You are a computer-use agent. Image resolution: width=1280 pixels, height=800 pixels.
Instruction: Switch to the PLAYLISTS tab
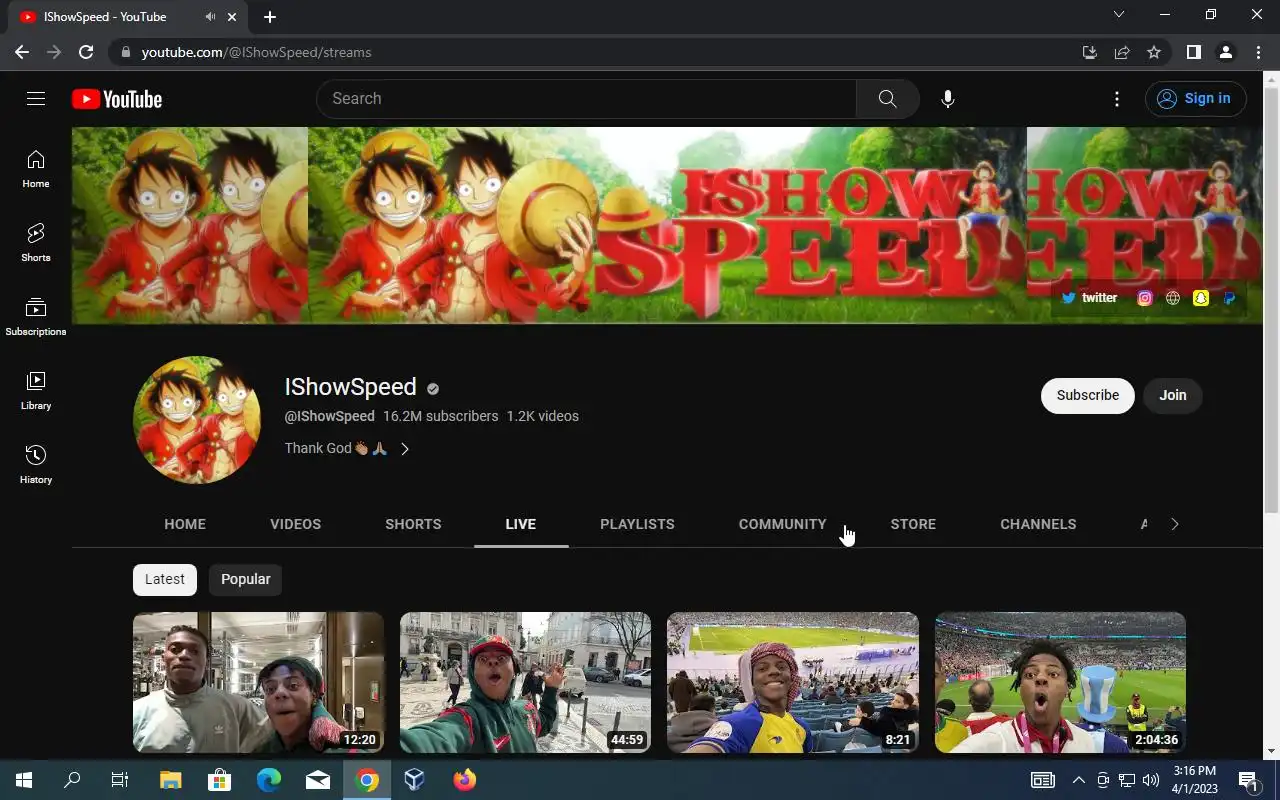[637, 524]
